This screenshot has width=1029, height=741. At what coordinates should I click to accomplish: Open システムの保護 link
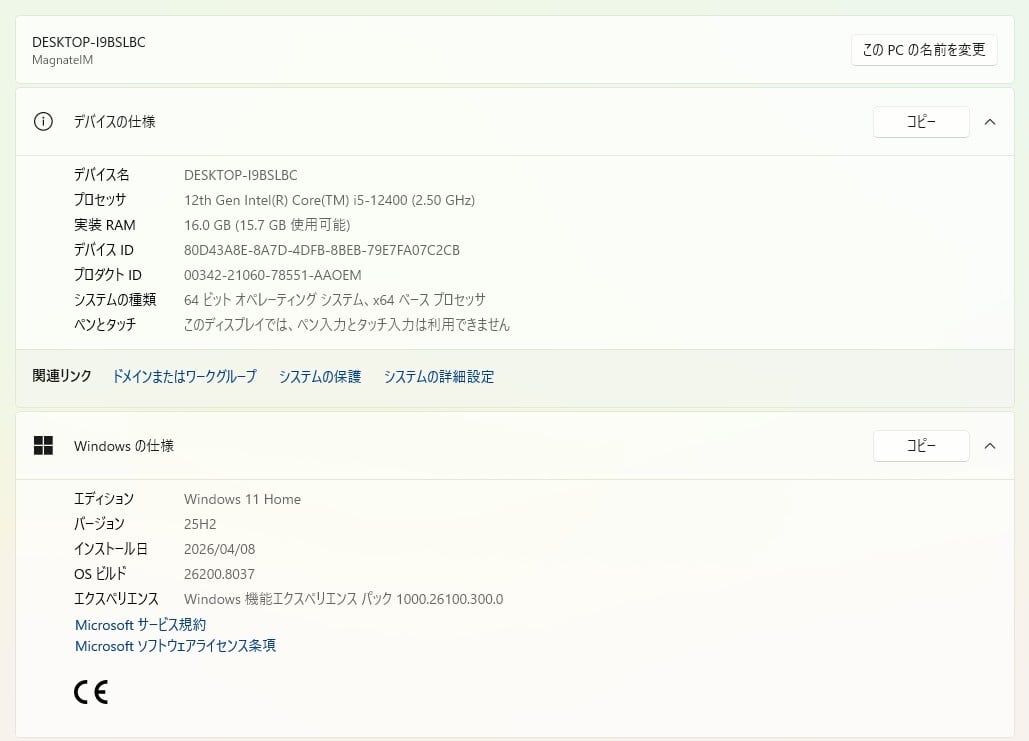point(320,376)
